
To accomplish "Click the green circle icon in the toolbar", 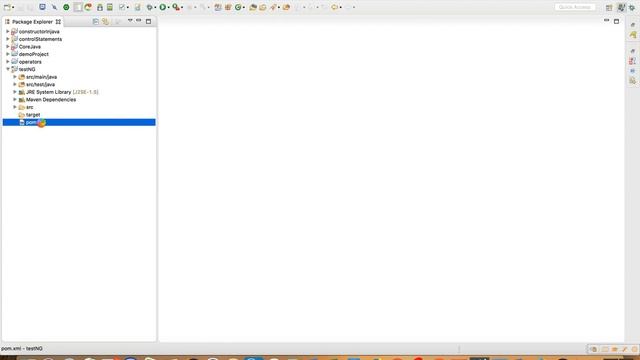I will [x=66, y=7].
